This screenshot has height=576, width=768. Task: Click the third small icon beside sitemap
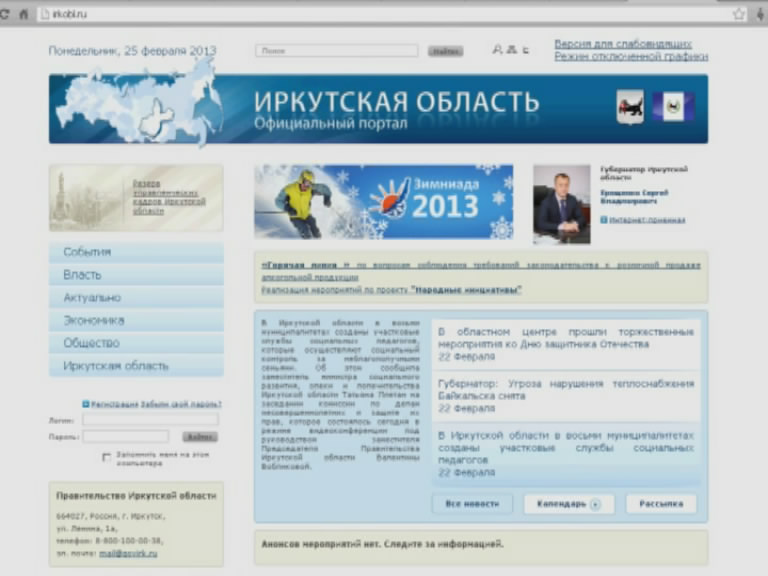tap(526, 50)
